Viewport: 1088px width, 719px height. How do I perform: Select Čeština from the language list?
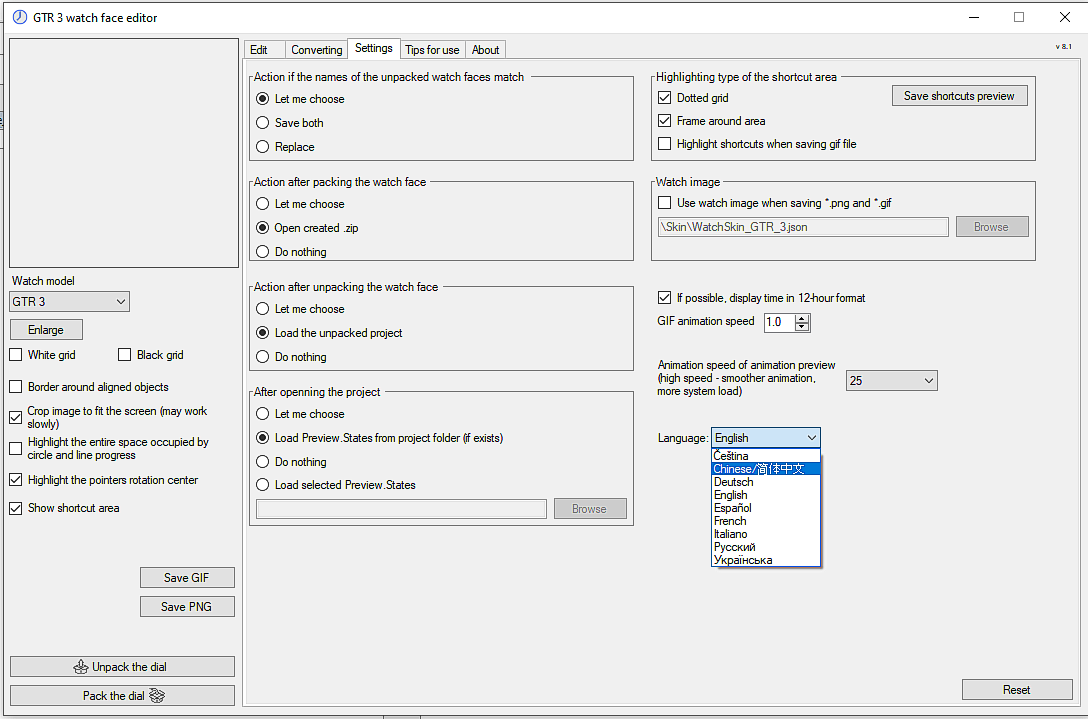click(766, 456)
